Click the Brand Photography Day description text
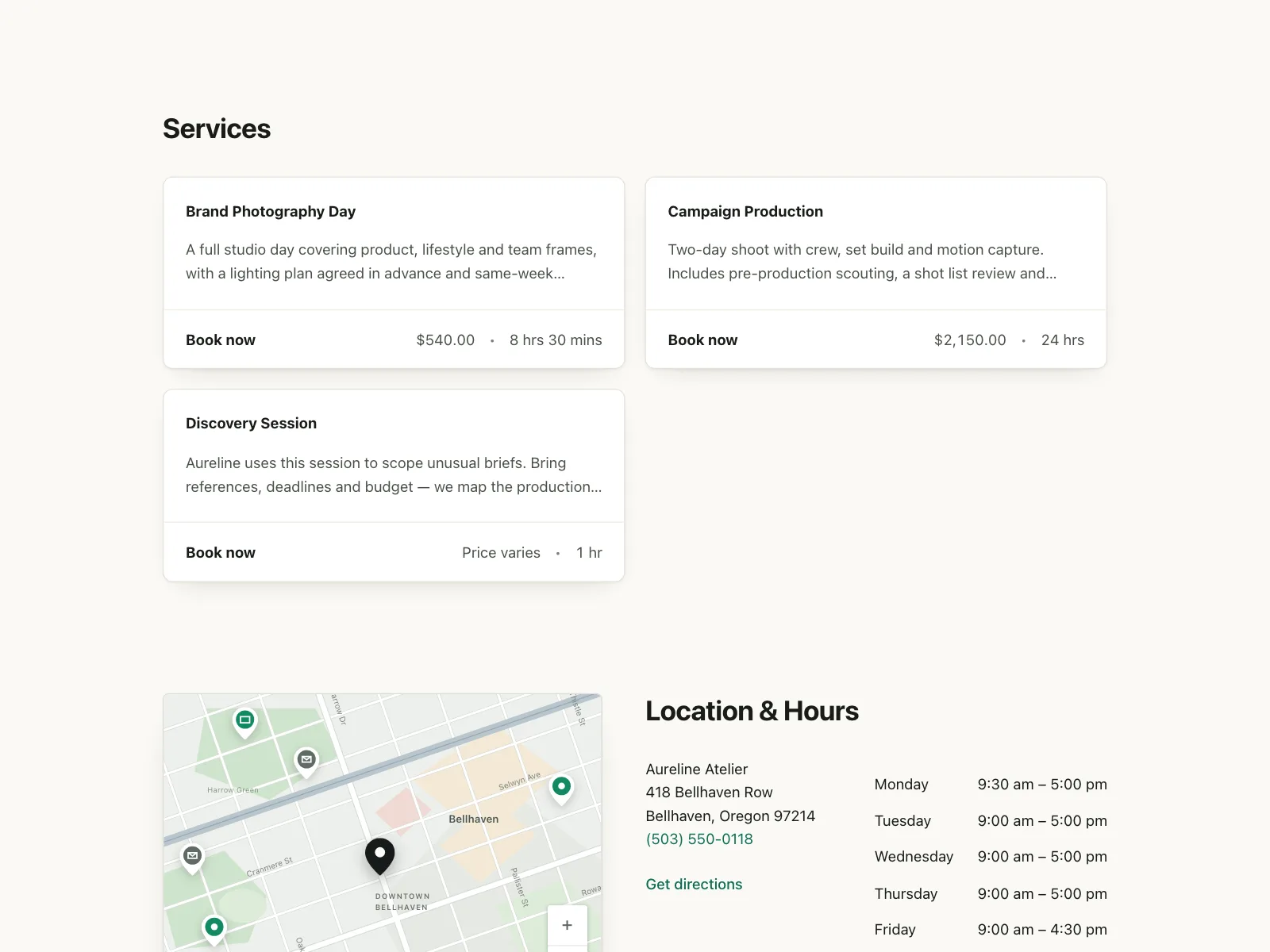Image resolution: width=1270 pixels, height=952 pixels. (x=392, y=262)
